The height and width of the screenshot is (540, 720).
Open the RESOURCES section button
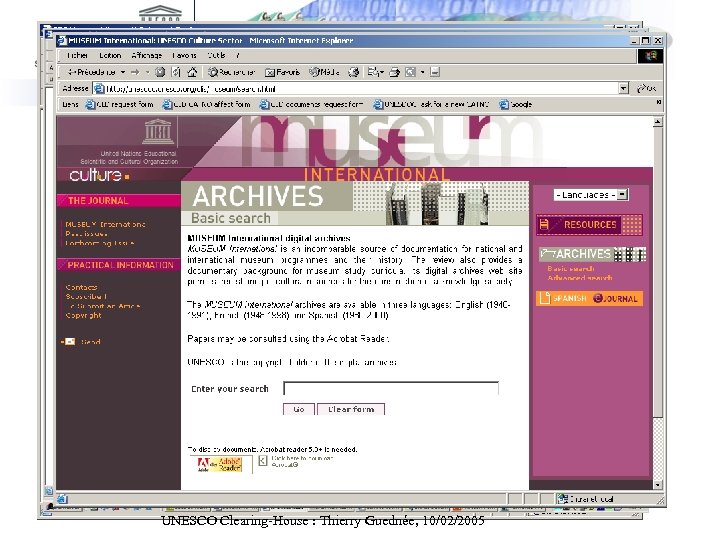tap(589, 225)
